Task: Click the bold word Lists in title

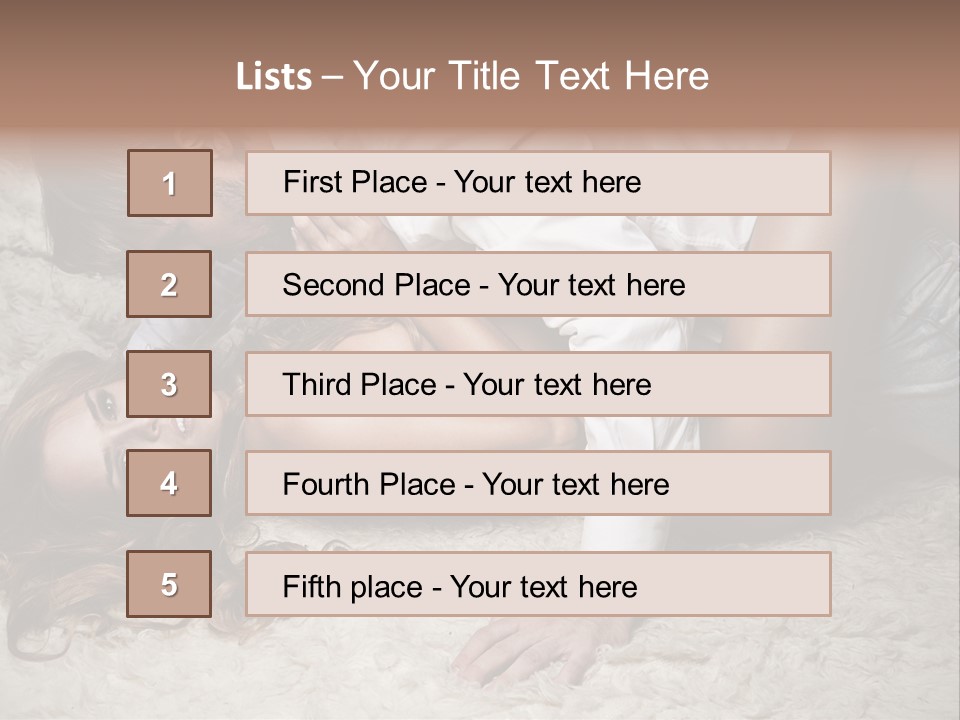Action: pyautogui.click(x=274, y=77)
